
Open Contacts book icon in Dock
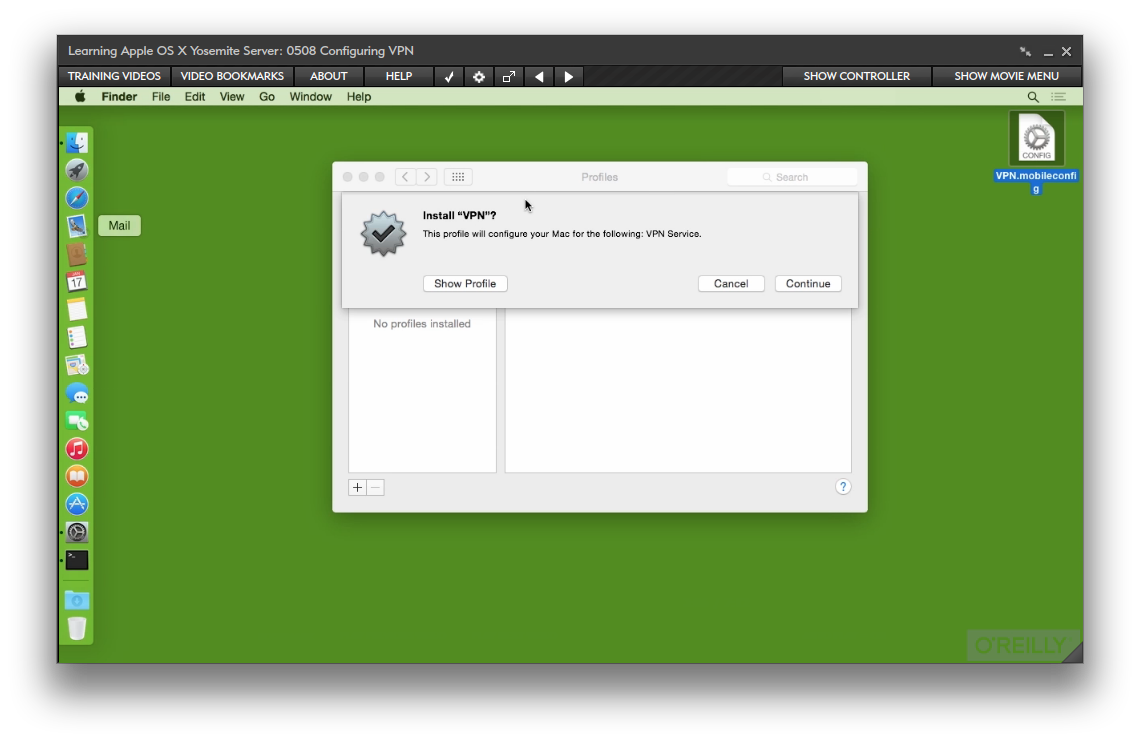[77, 254]
